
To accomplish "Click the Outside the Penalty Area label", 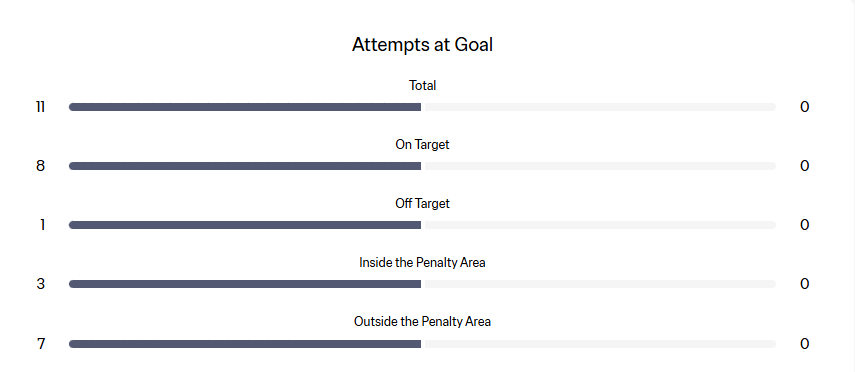I will click(x=422, y=321).
